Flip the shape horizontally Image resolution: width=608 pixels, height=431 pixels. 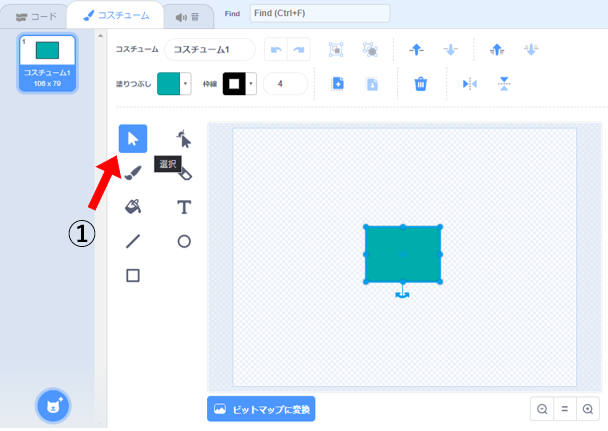coord(470,84)
